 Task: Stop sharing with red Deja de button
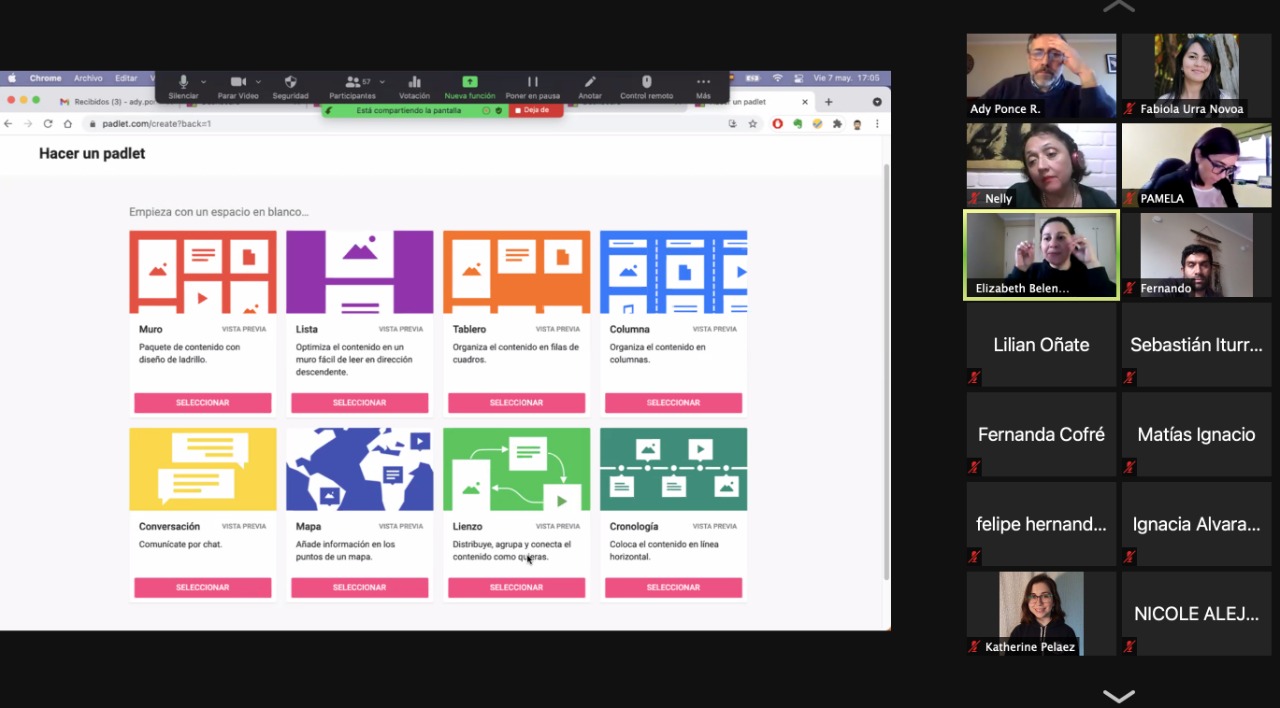[535, 110]
